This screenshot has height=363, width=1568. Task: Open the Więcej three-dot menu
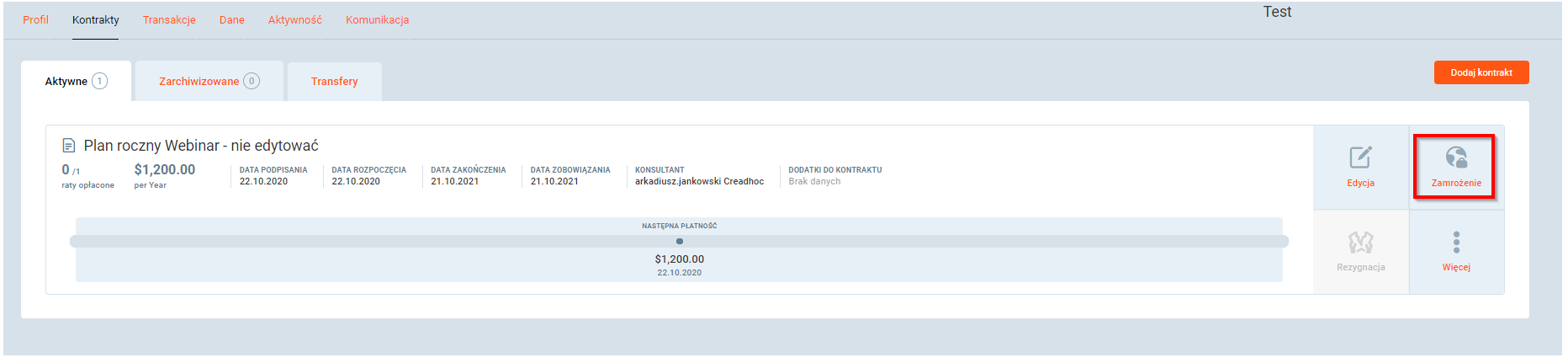pyautogui.click(x=1455, y=243)
